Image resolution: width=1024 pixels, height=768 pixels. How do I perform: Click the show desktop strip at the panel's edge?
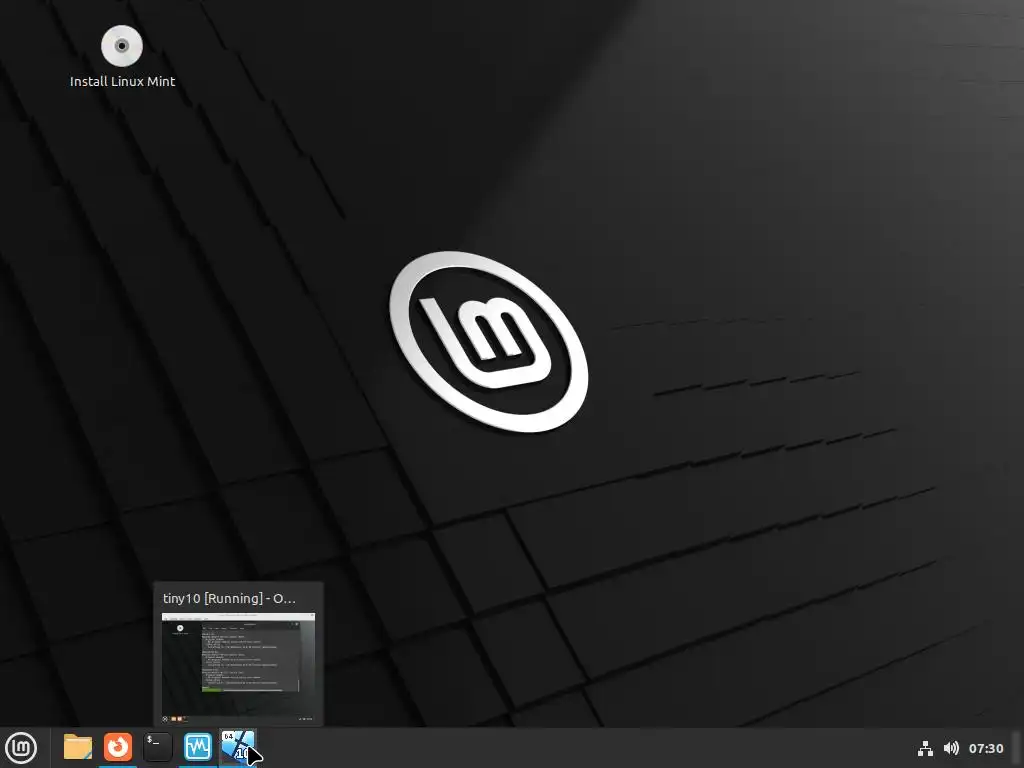[x=1017, y=748]
